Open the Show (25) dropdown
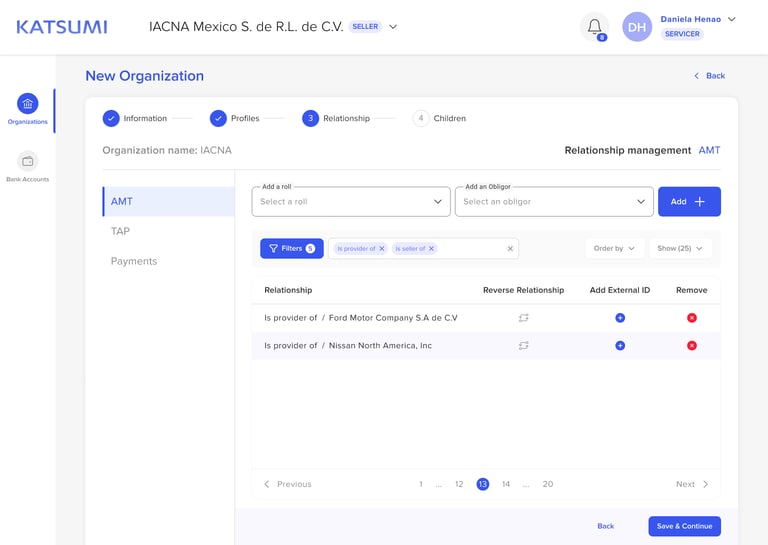Viewport: 768px width, 545px height. (680, 248)
